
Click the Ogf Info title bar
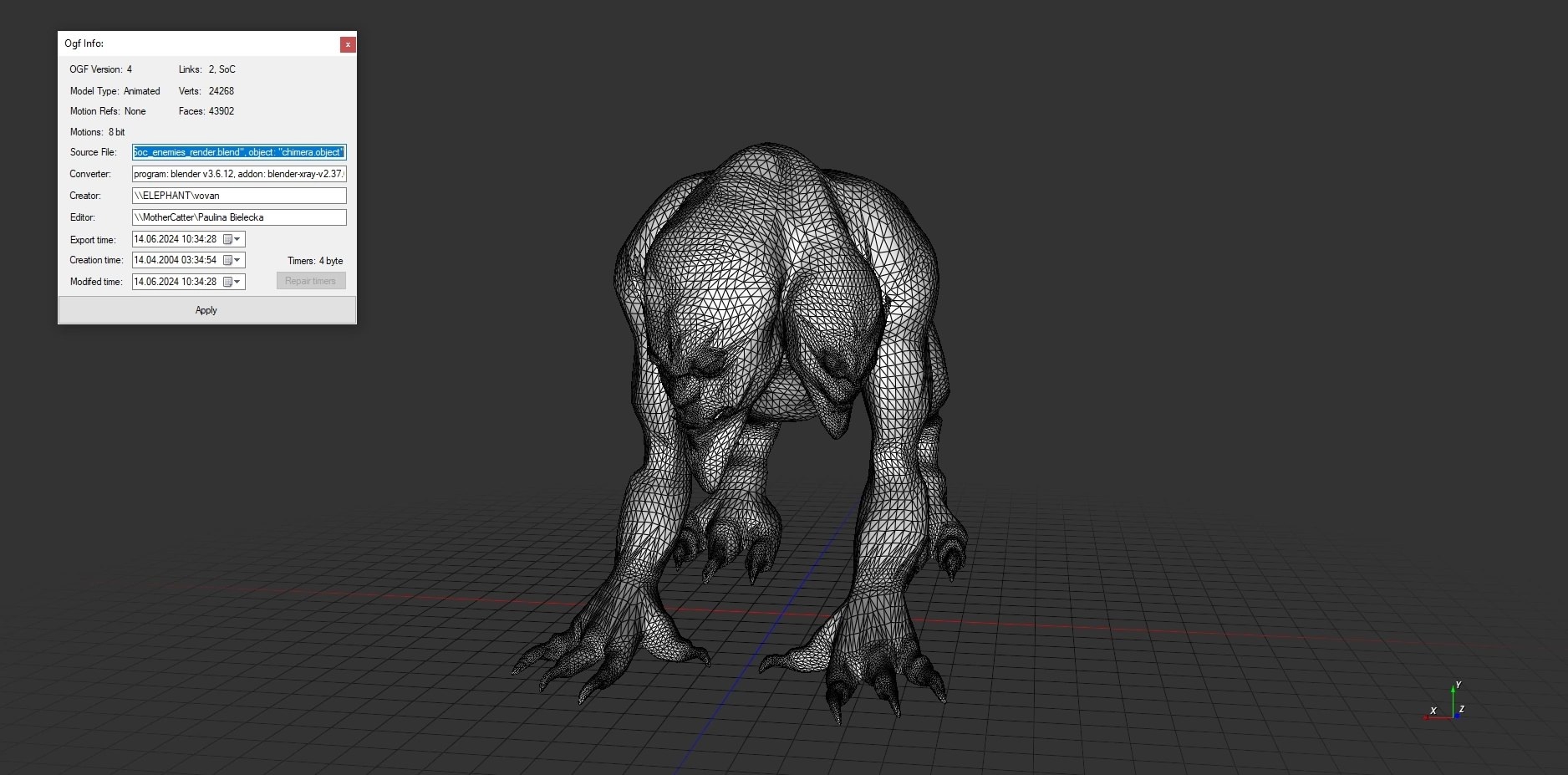click(199, 43)
